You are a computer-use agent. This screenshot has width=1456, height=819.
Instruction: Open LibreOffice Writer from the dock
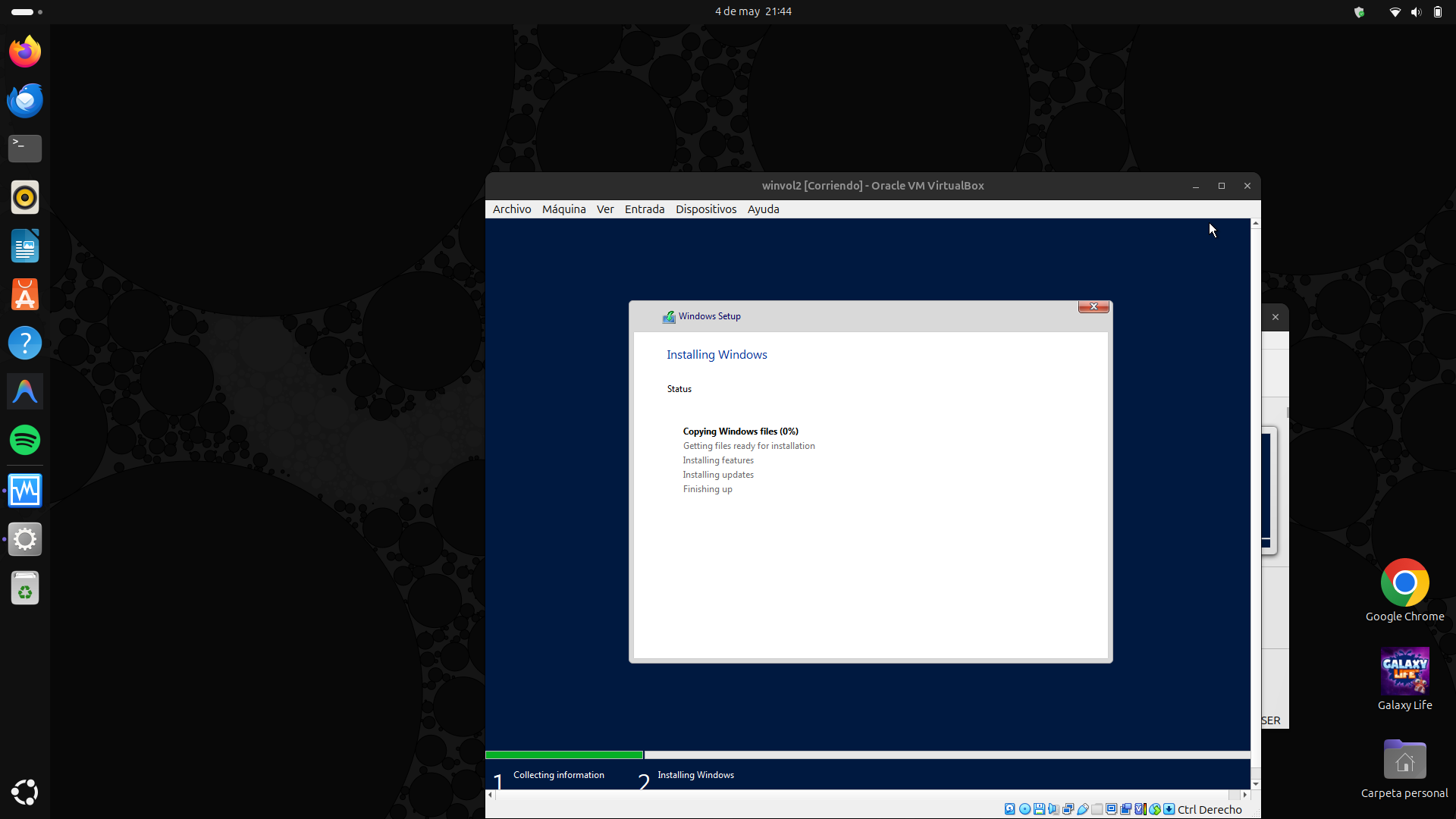tap(25, 246)
